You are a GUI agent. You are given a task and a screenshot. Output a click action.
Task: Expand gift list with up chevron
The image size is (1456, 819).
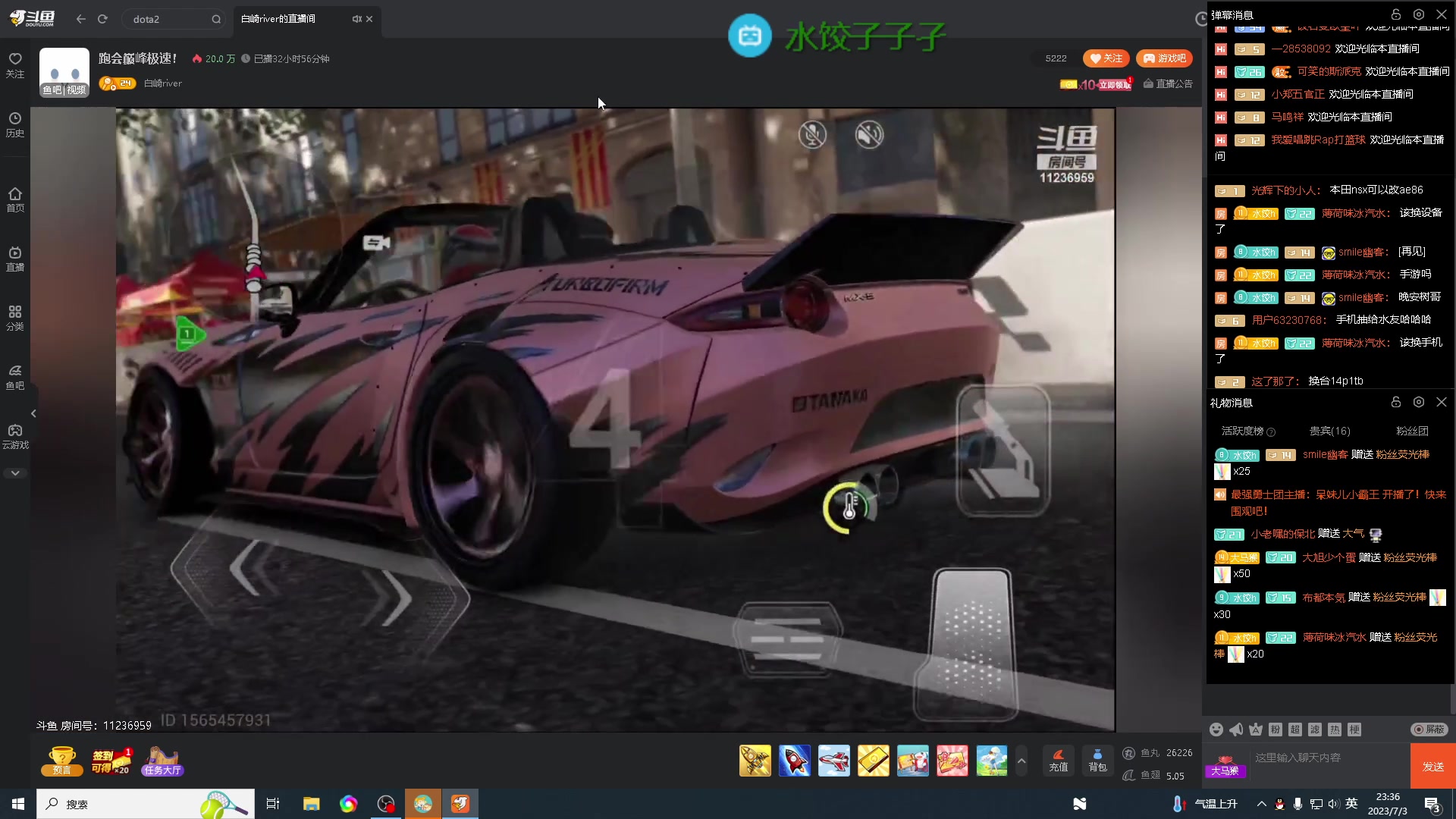point(1021,761)
